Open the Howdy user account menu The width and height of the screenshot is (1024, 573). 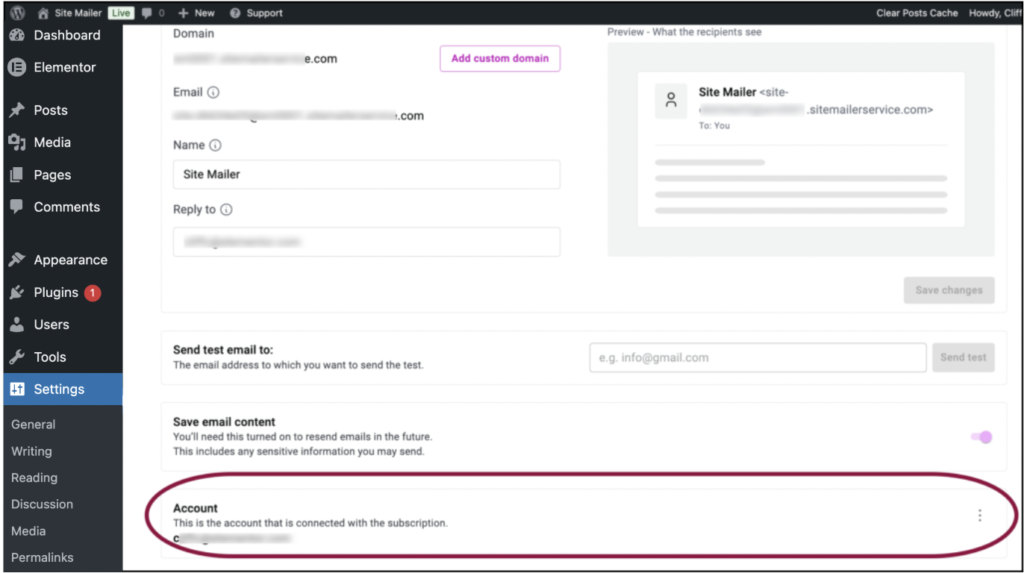pyautogui.click(x=994, y=13)
